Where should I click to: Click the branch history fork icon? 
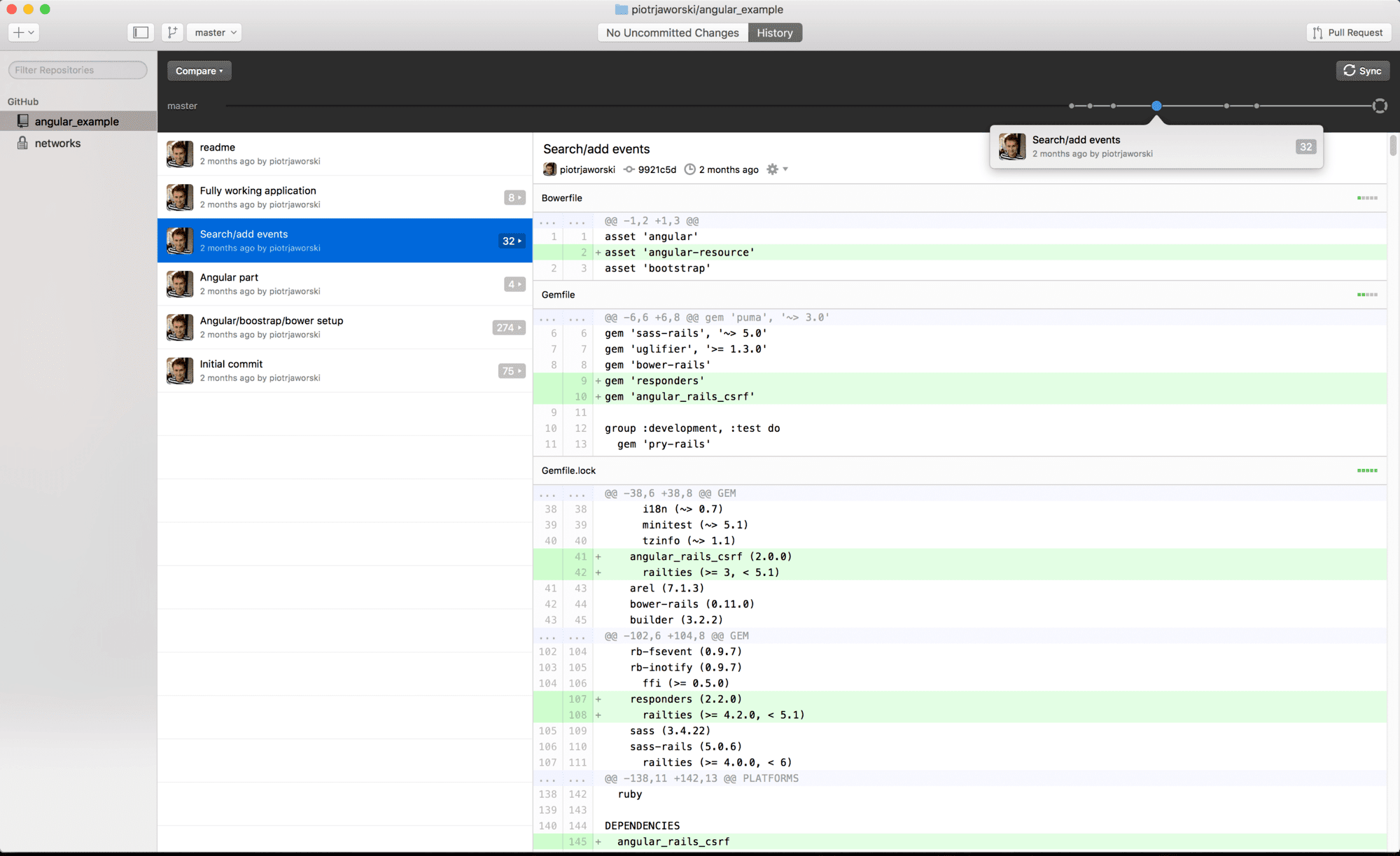[x=171, y=32]
